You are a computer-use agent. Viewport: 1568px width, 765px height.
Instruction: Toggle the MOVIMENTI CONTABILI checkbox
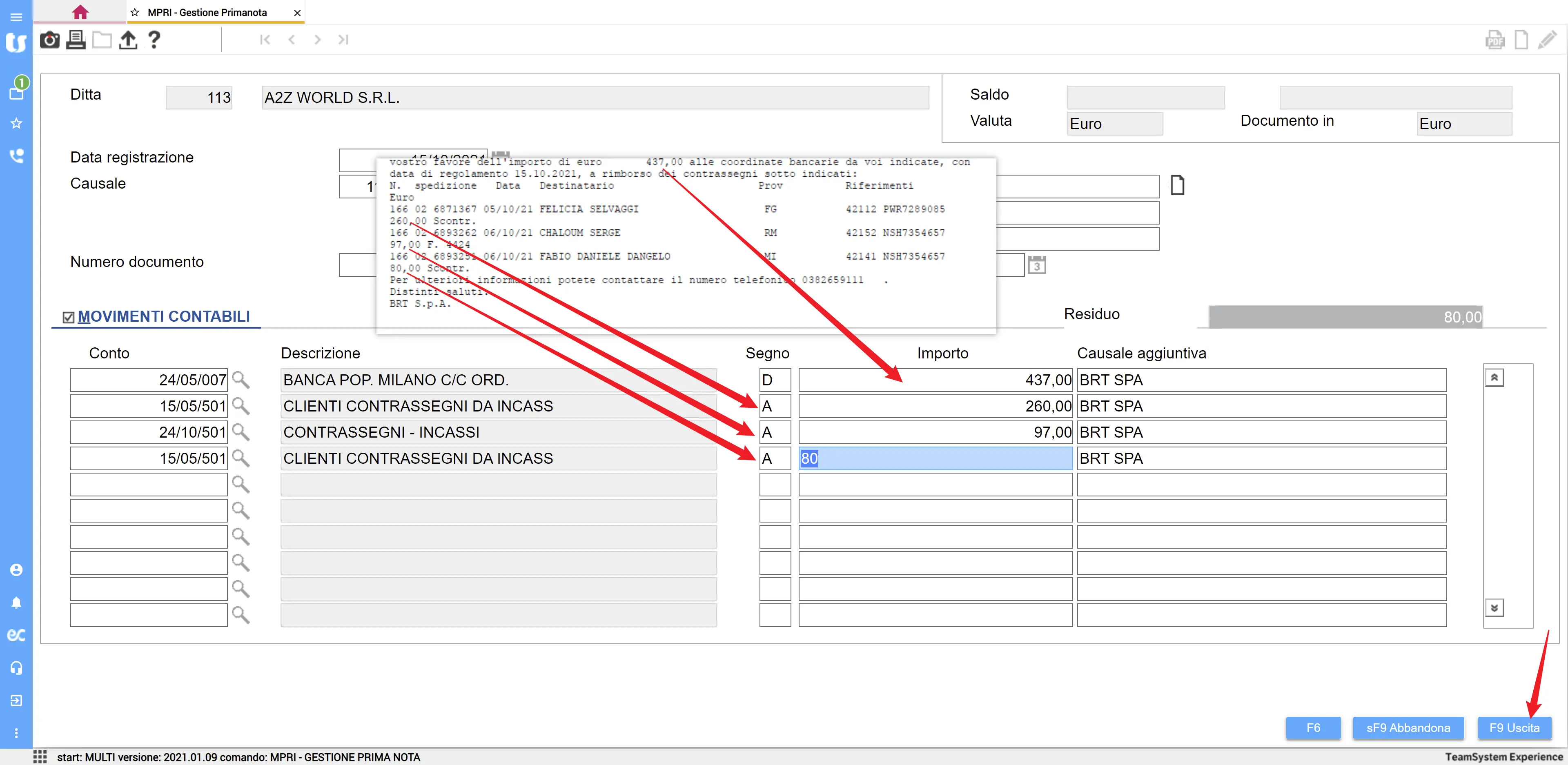(x=69, y=317)
